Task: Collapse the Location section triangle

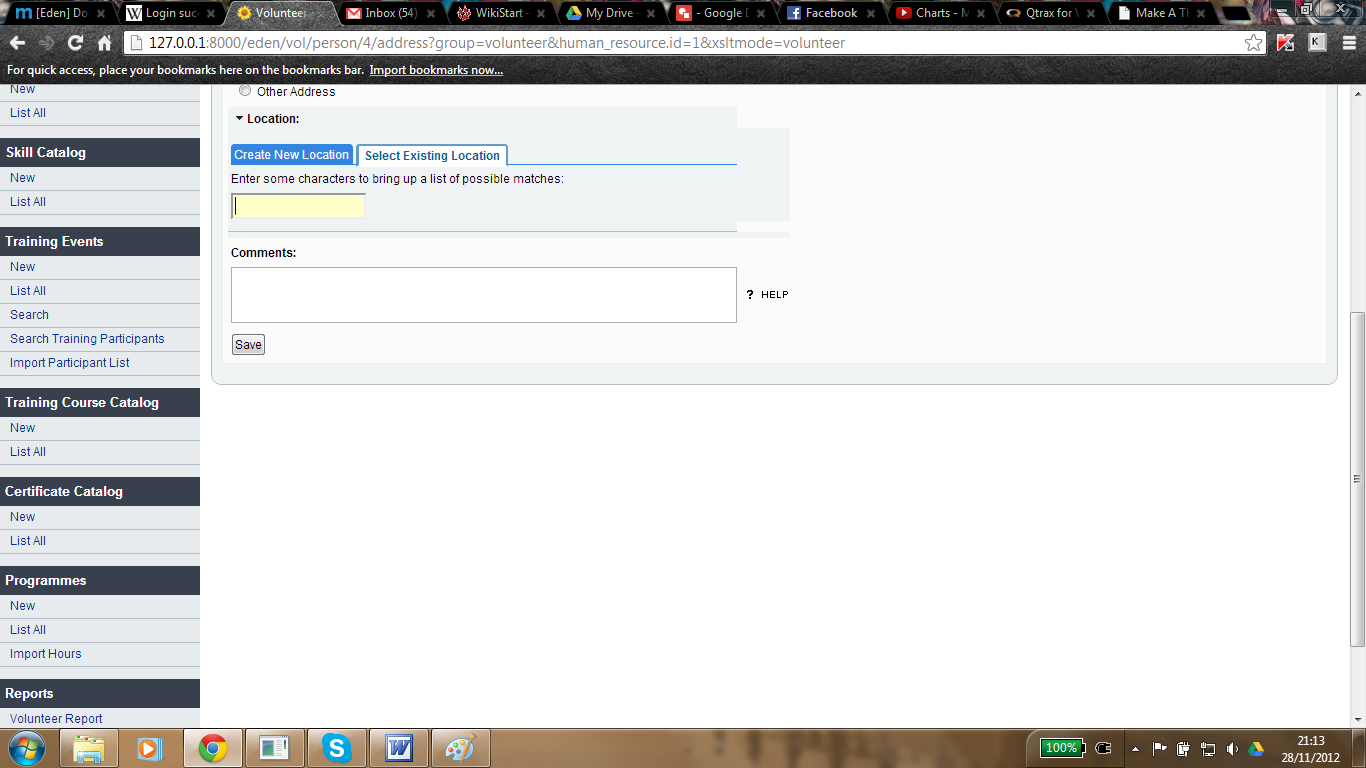Action: click(239, 118)
